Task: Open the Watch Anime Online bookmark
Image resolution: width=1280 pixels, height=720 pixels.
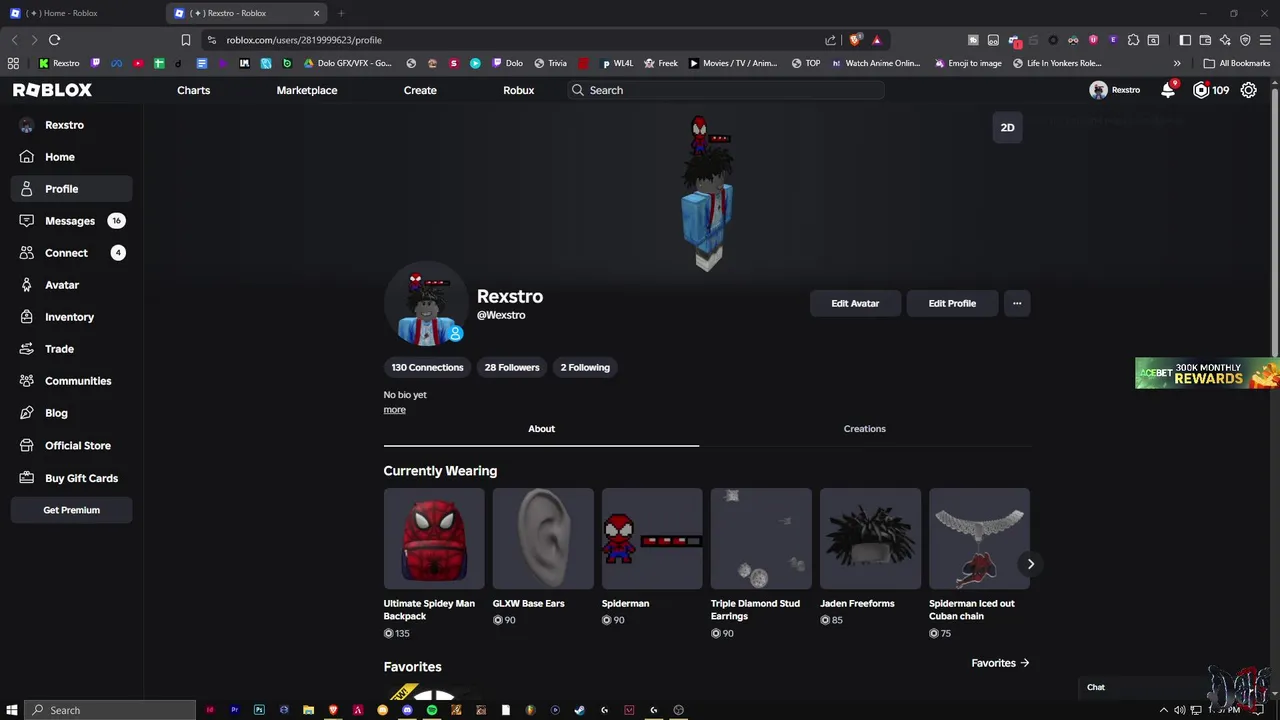Action: point(875,63)
